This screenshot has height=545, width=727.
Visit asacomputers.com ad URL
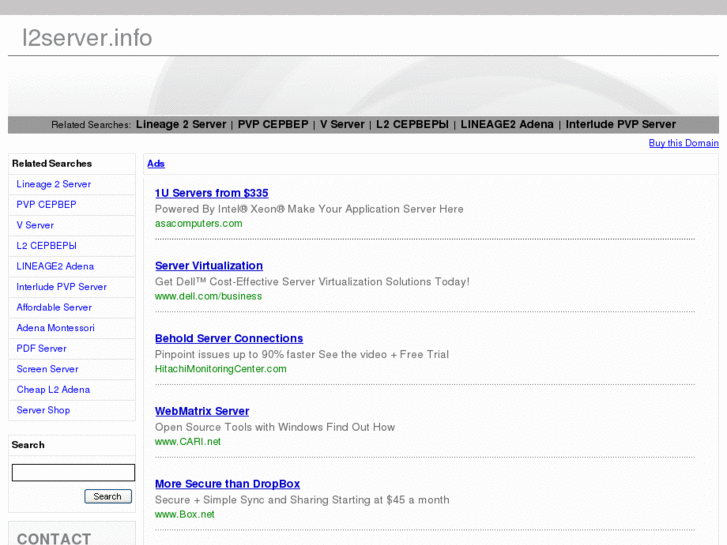198,224
